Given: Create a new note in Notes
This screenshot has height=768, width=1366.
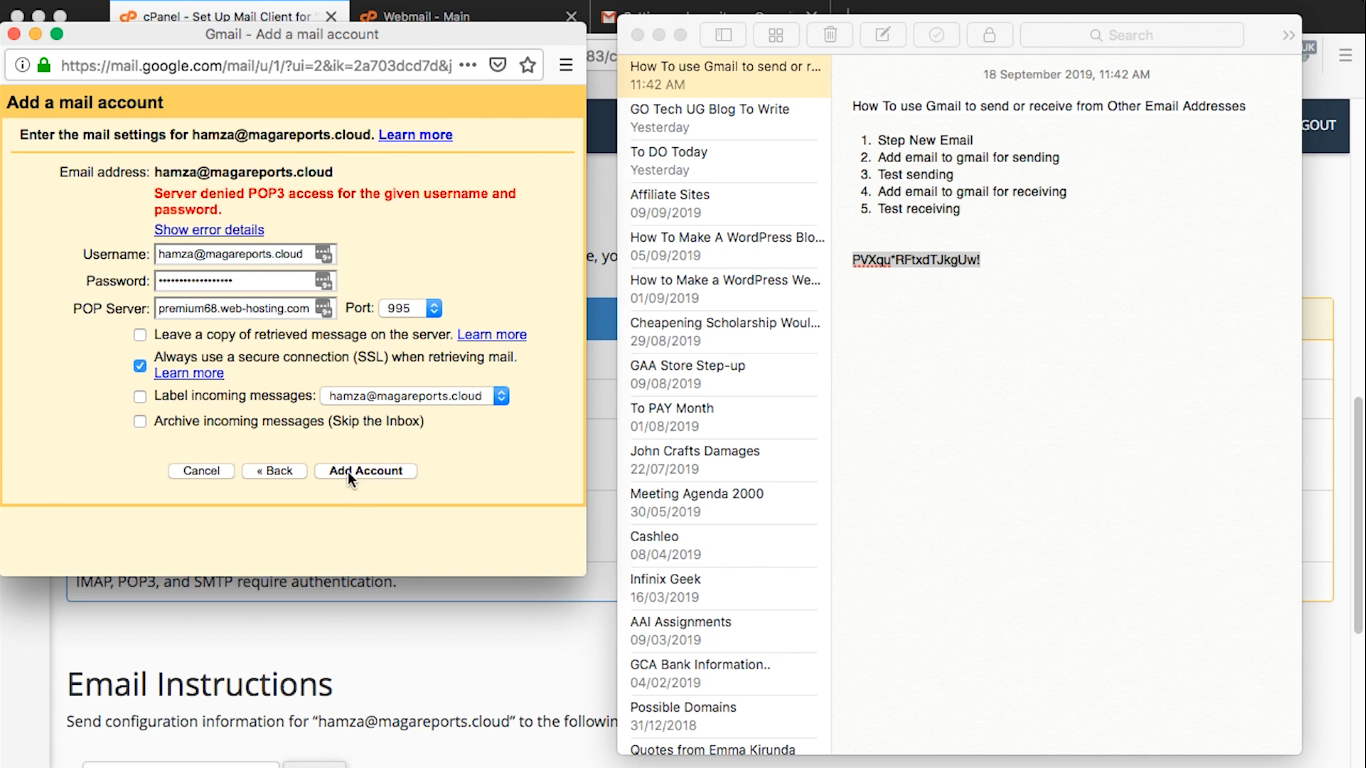Looking at the screenshot, I should tap(883, 35).
